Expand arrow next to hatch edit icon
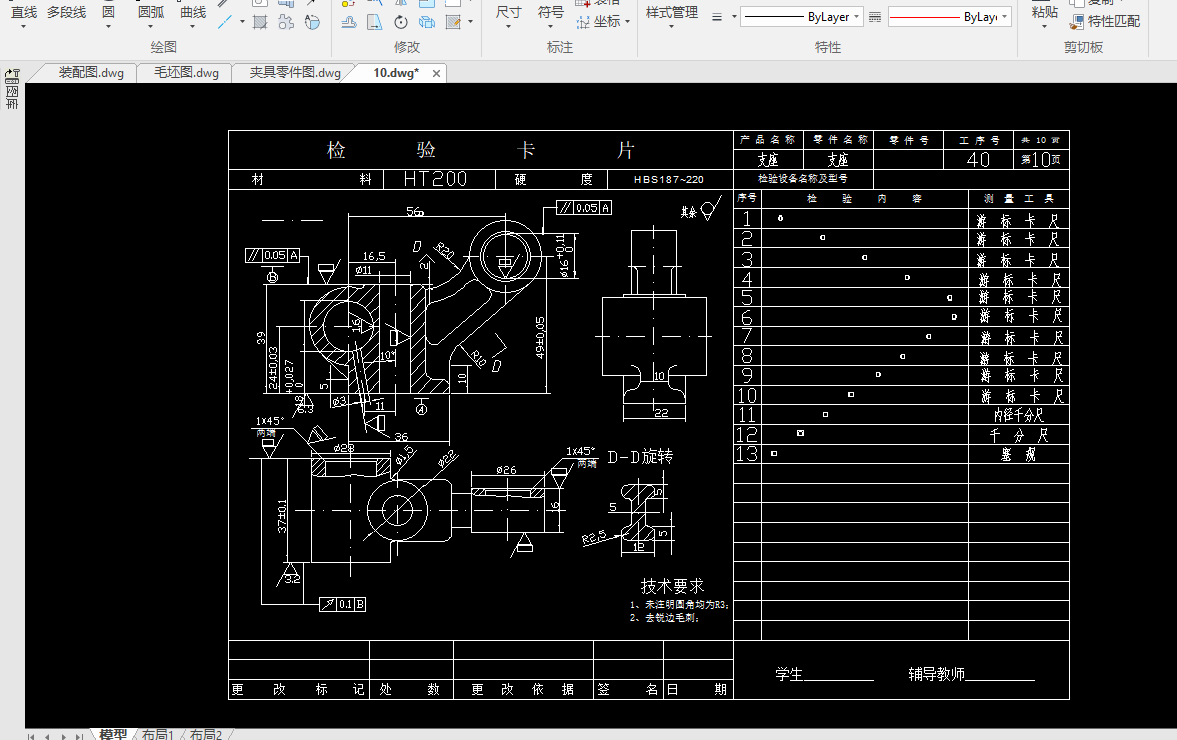 point(471,22)
